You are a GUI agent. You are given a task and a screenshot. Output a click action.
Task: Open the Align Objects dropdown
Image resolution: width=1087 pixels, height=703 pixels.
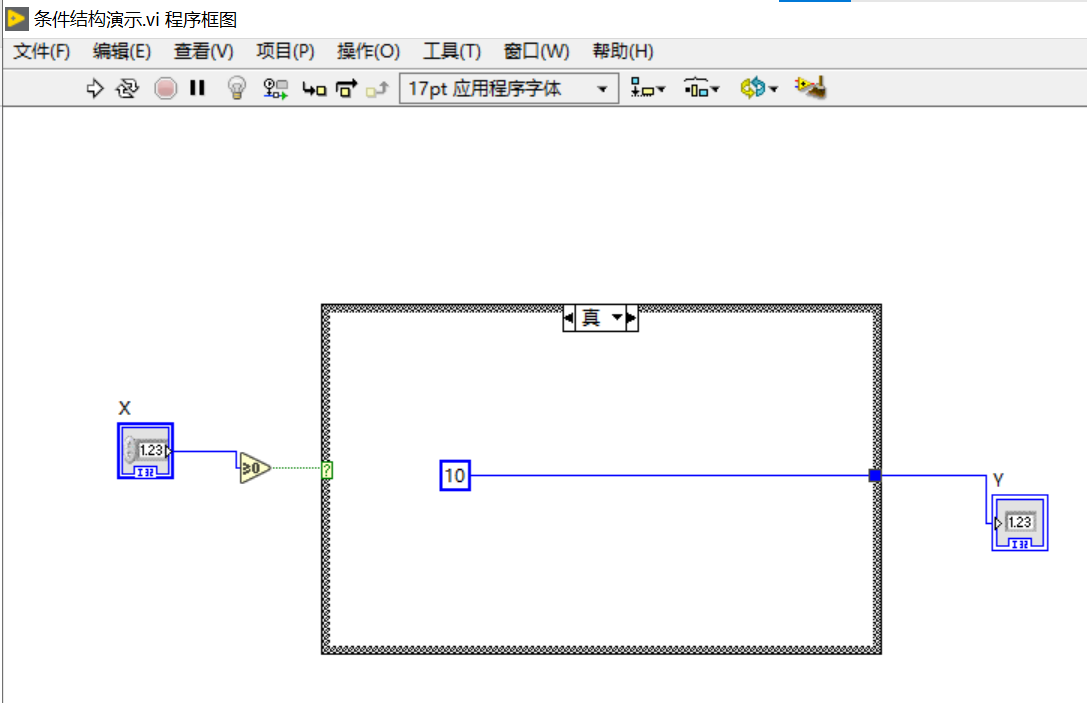pos(647,89)
